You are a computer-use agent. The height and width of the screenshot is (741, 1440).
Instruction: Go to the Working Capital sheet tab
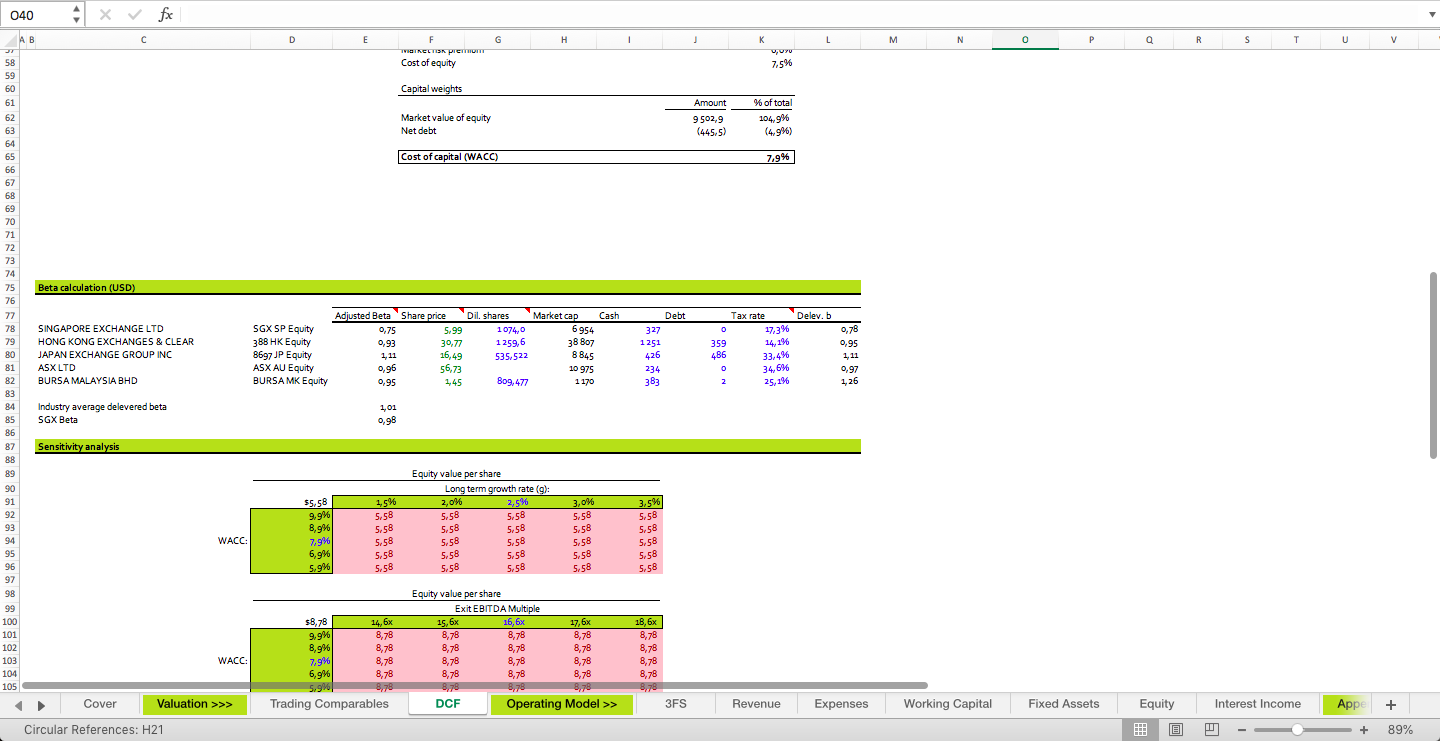(x=948, y=704)
